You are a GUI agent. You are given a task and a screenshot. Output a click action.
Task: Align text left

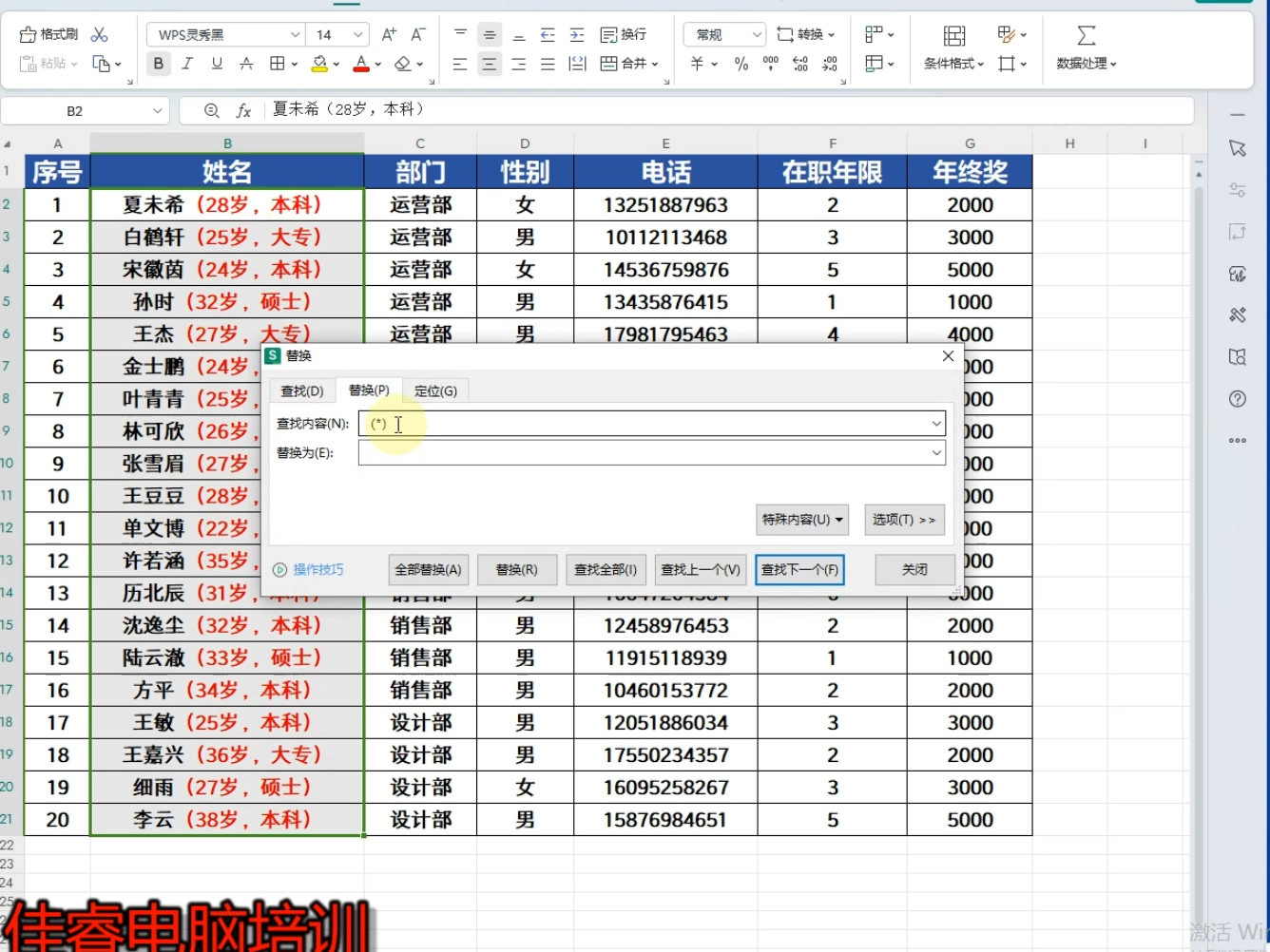tap(460, 64)
